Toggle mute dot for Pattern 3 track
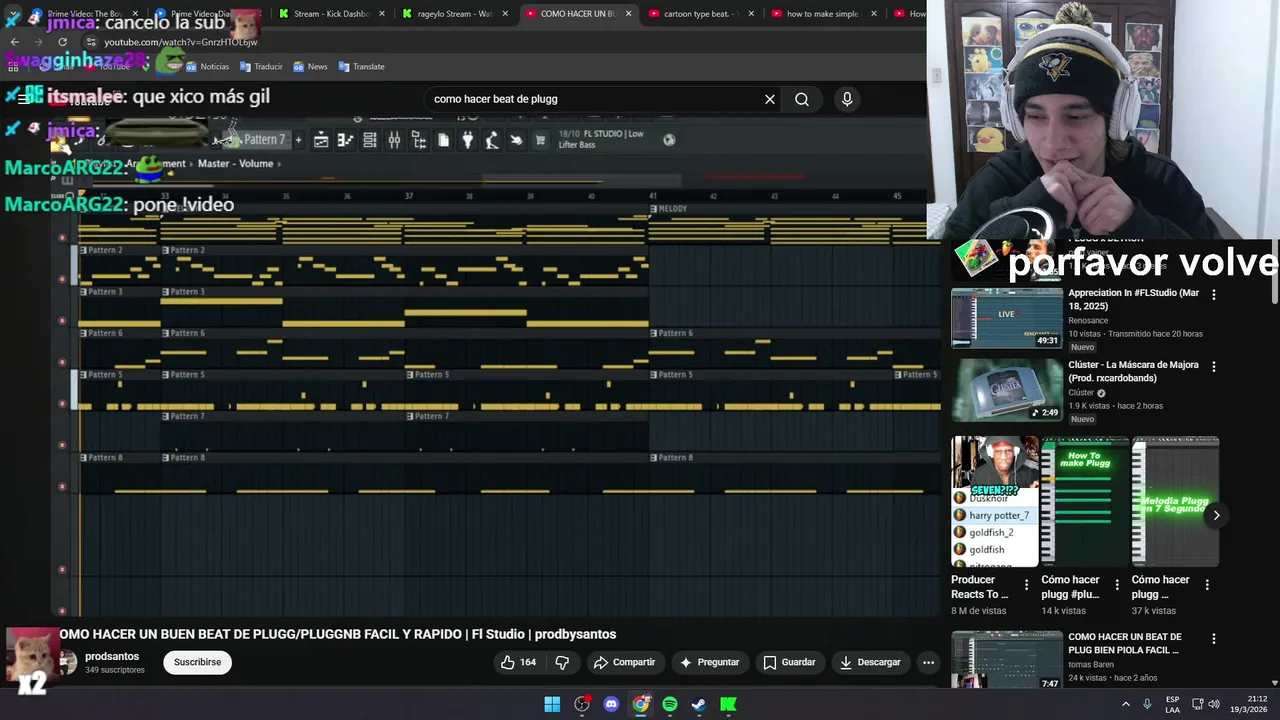The width and height of the screenshot is (1280, 720). (x=62, y=321)
